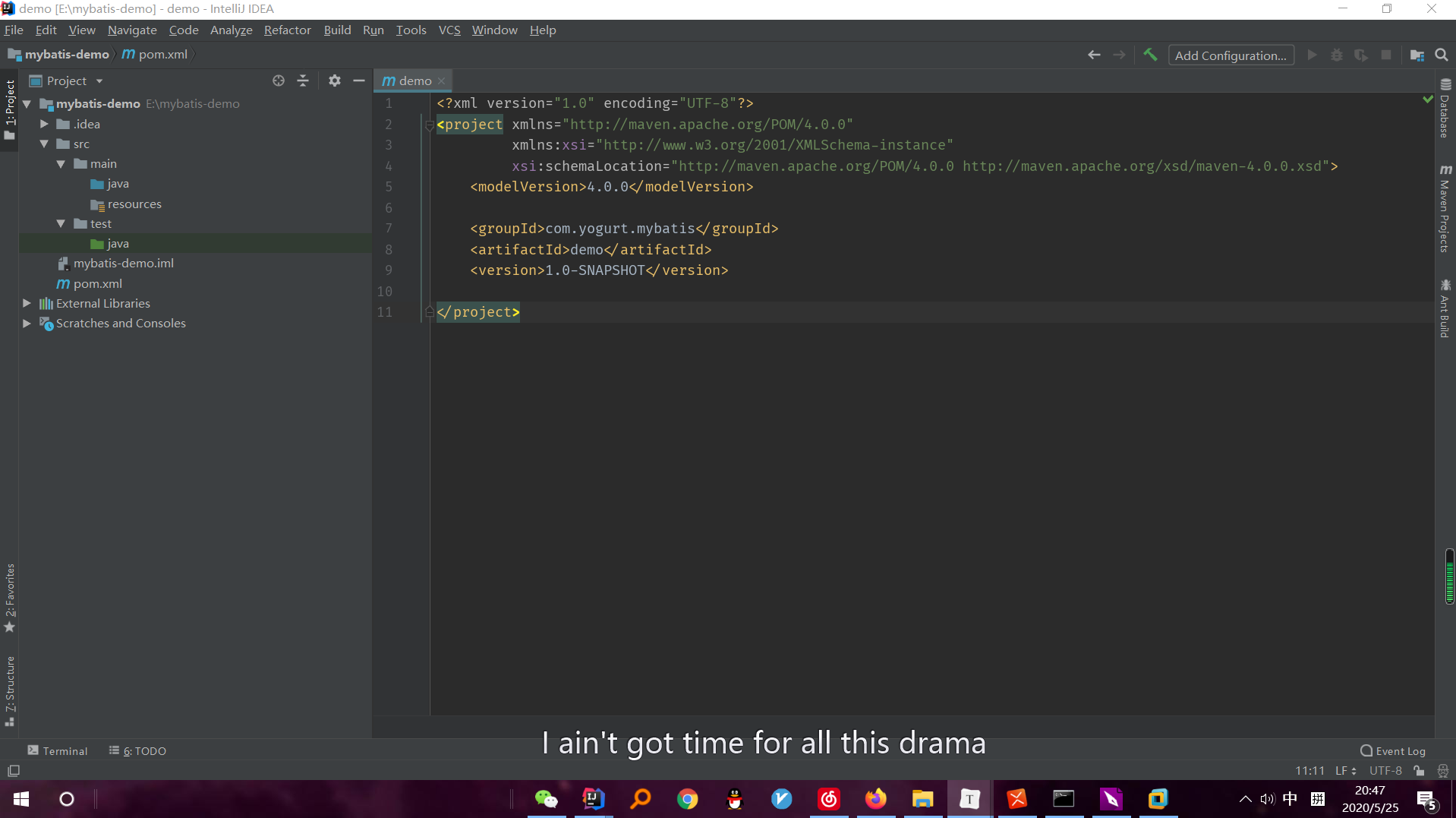Expand Scratches and Consoles node
This screenshot has height=818, width=1456.
click(x=27, y=323)
